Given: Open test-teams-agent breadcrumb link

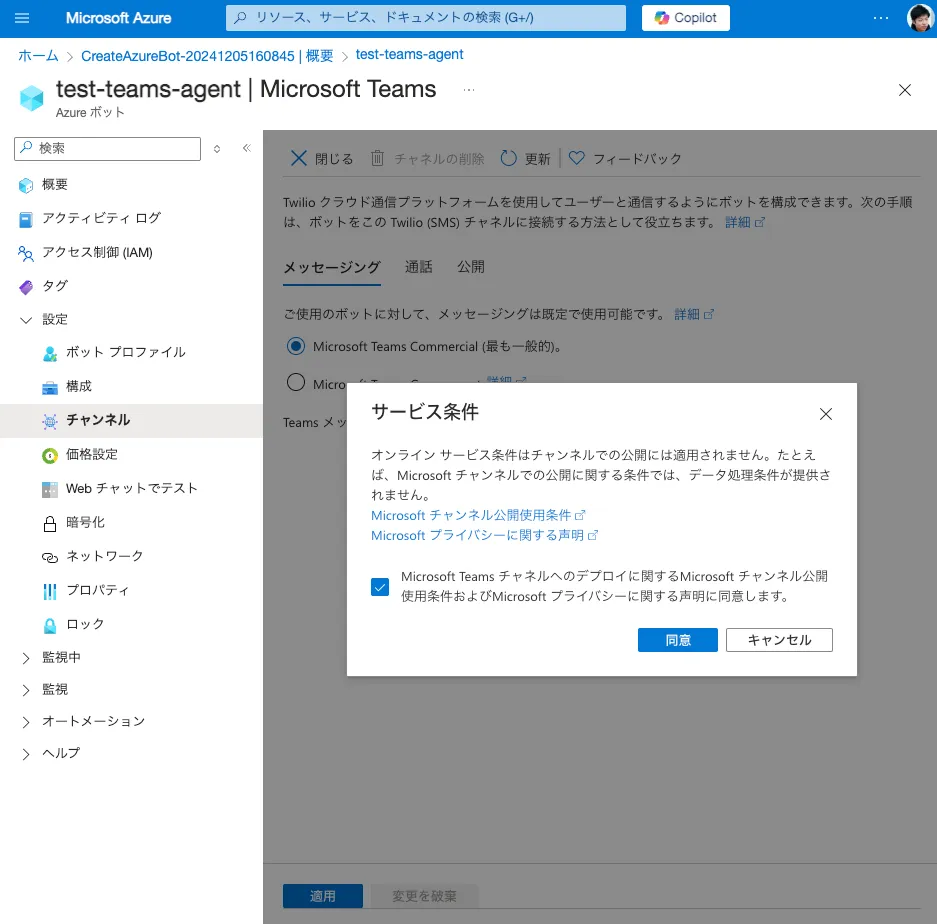Looking at the screenshot, I should pos(409,54).
